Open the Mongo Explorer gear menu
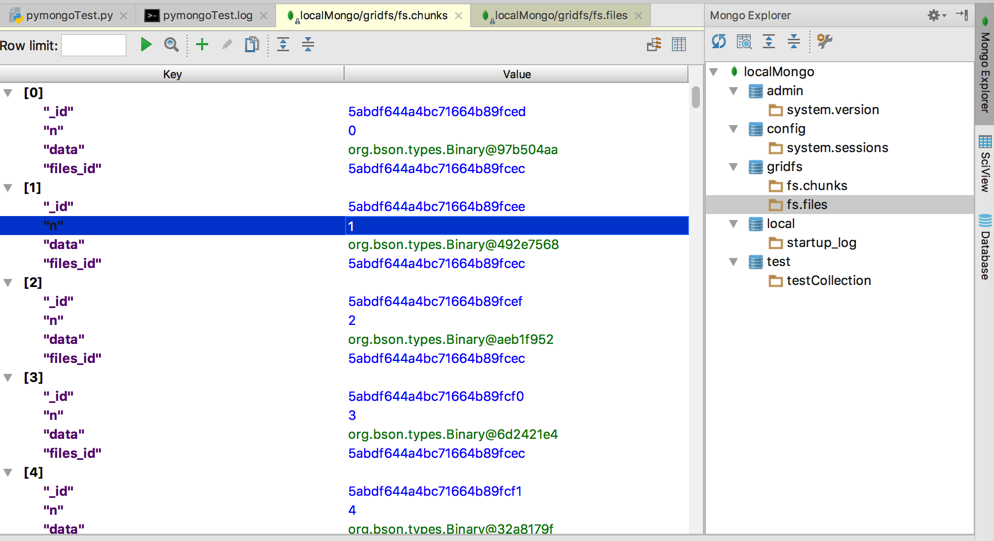This screenshot has width=994, height=541. [936, 15]
